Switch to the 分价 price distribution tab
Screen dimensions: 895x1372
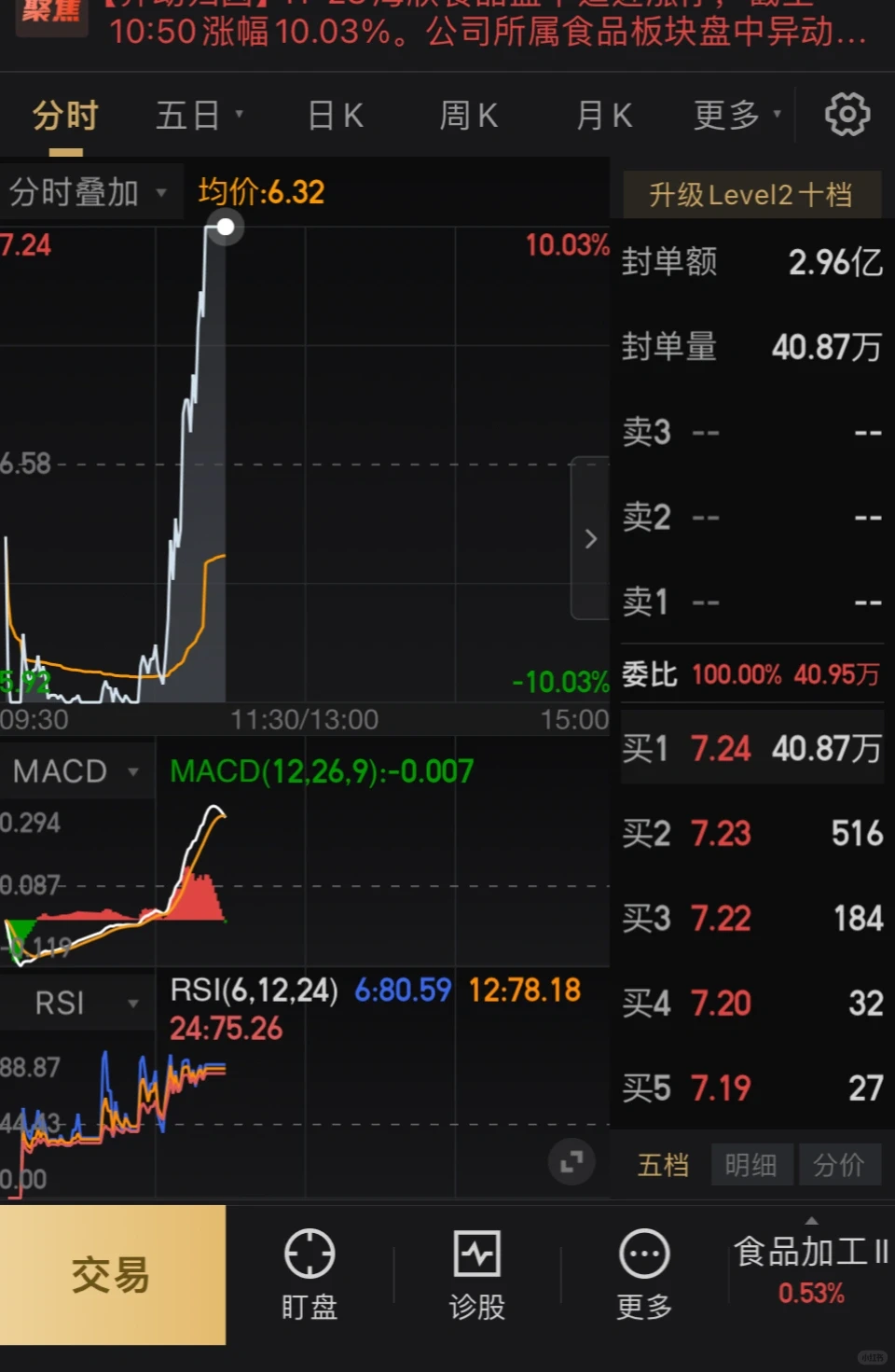click(839, 1164)
